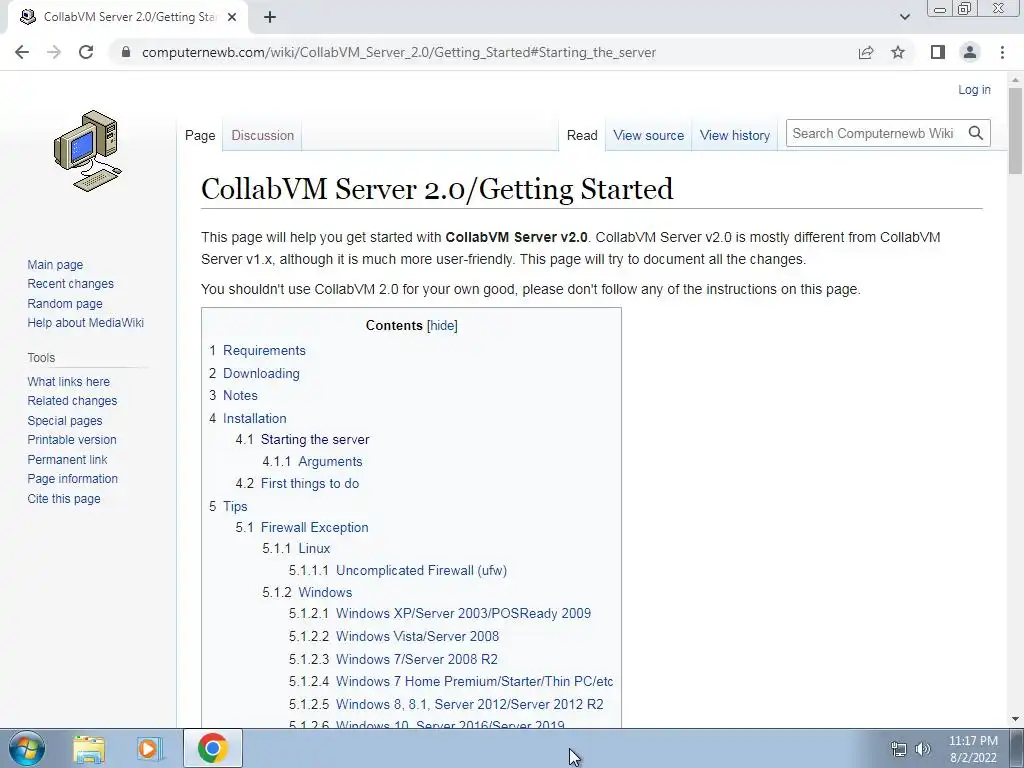Jump to Windows XP/Server 2003/POSReady 2009
This screenshot has width=1024, height=768.
440,613
